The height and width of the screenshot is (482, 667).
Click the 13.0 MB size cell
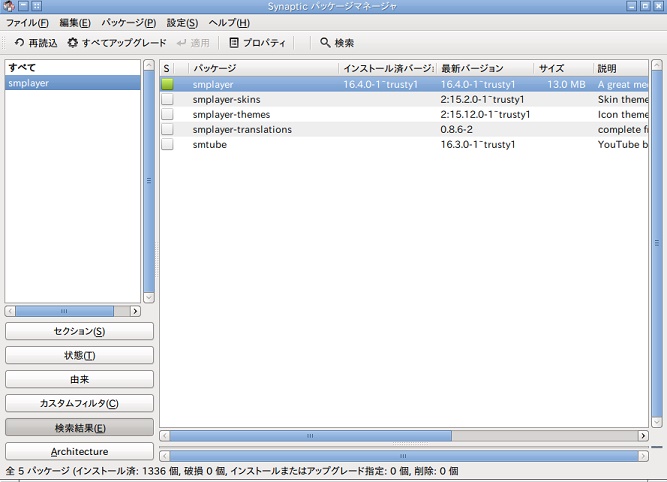coord(566,84)
